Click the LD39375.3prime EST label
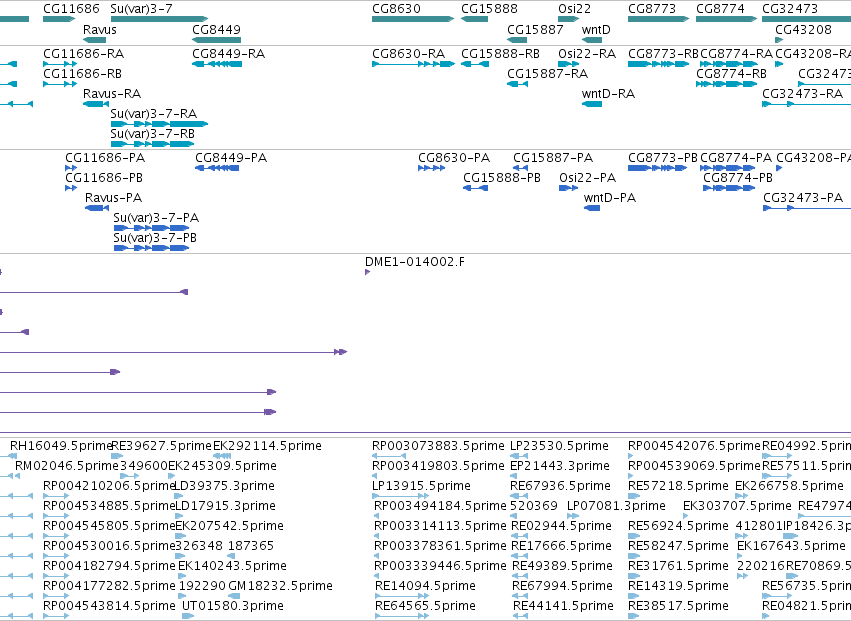Viewport: 851px width, 621px height. tap(224, 486)
